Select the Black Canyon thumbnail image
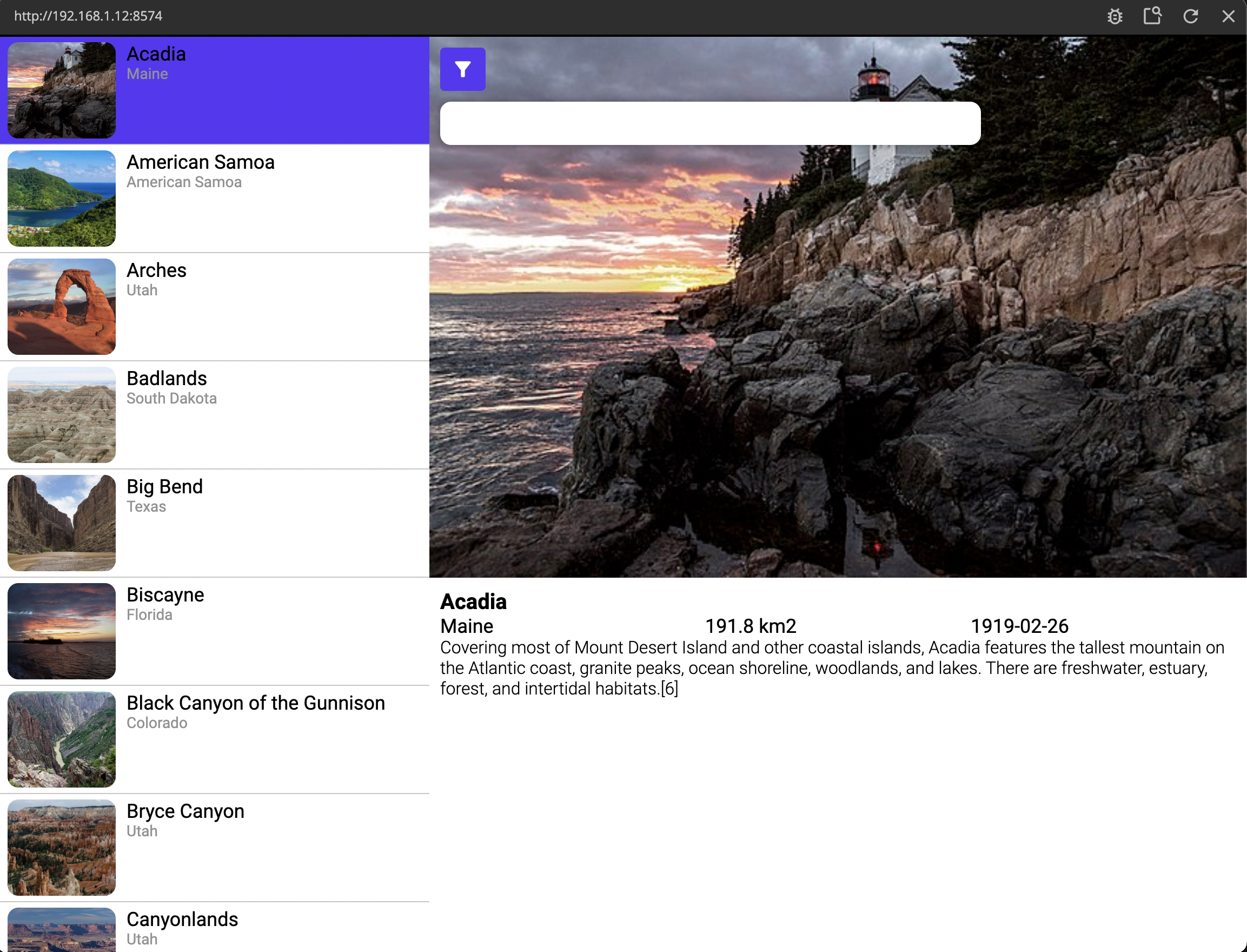The height and width of the screenshot is (952, 1247). click(x=62, y=739)
